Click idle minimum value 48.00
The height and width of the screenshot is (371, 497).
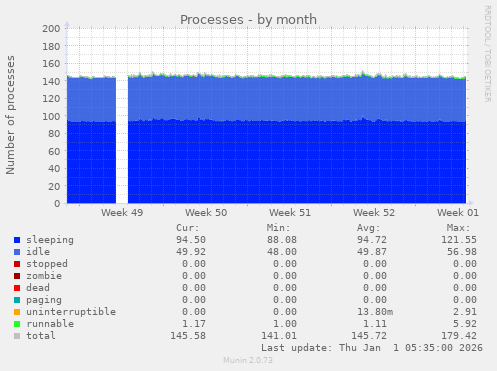[282, 252]
